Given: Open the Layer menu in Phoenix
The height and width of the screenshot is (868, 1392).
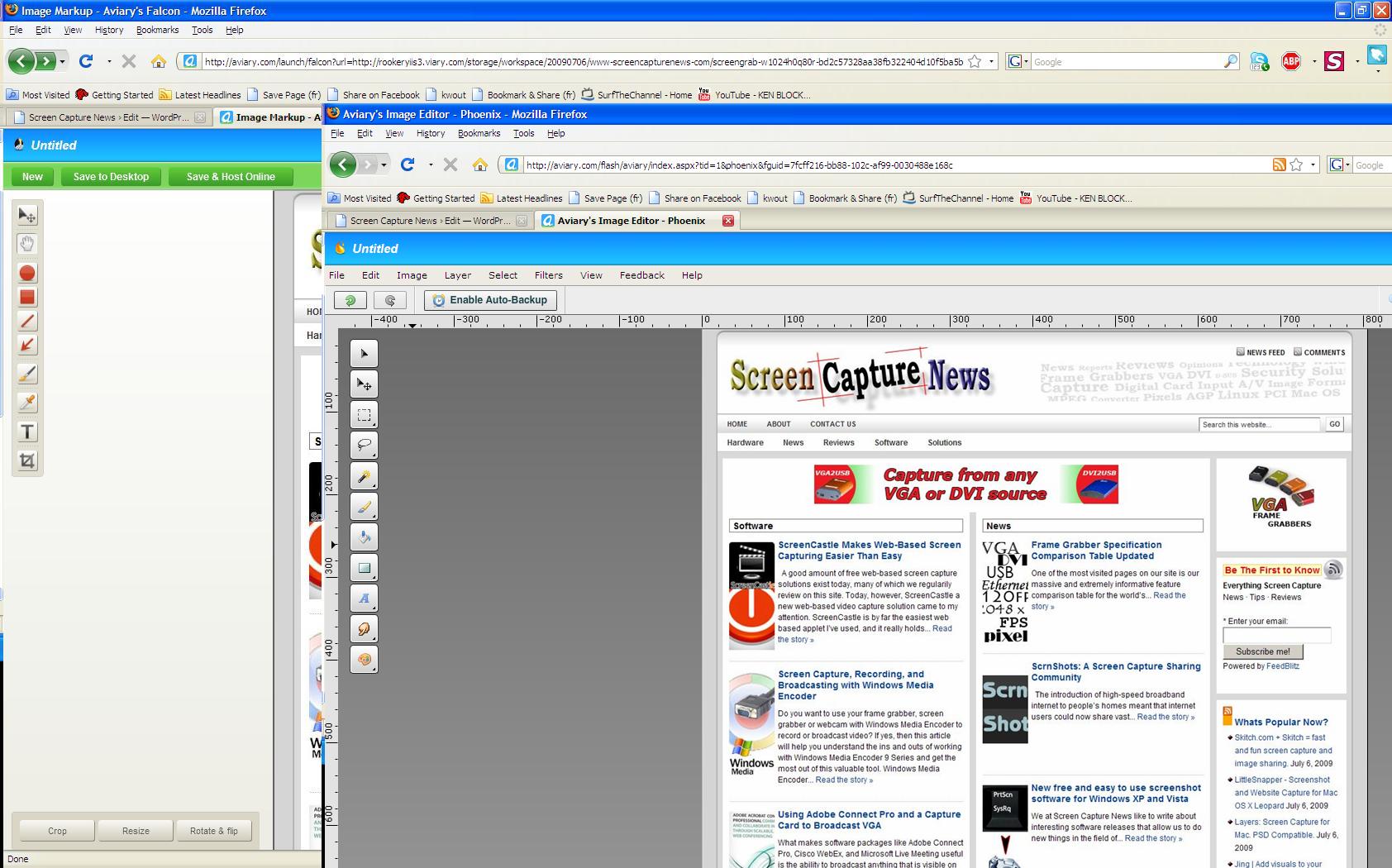Looking at the screenshot, I should click(458, 275).
